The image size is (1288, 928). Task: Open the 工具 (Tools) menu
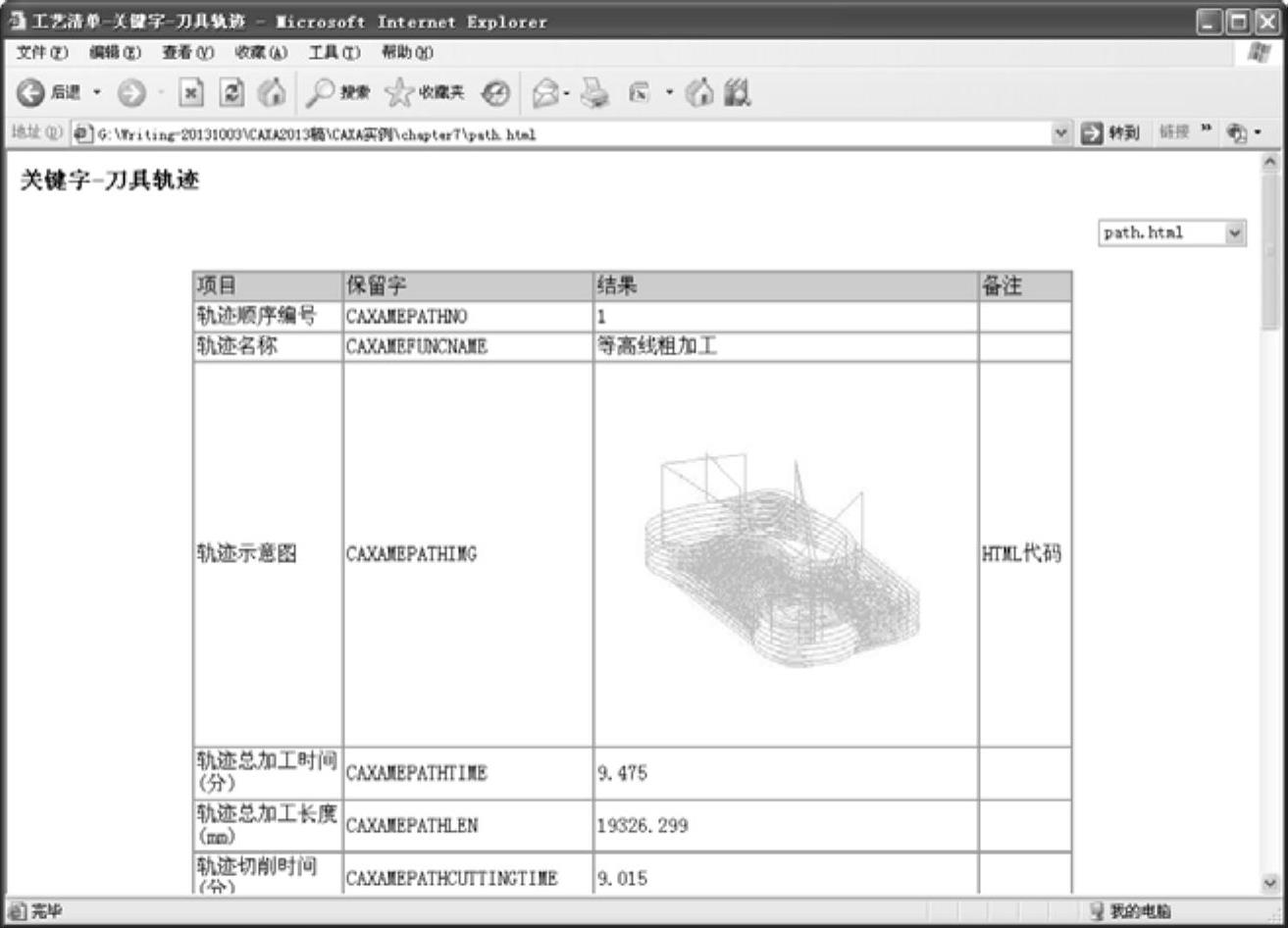334,51
